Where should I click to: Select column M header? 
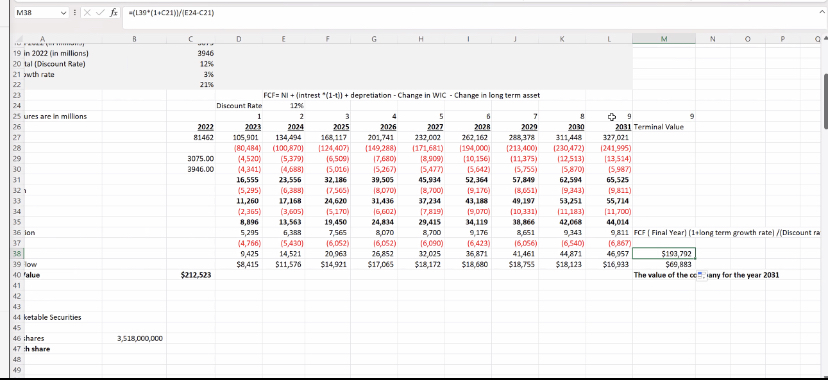pyautogui.click(x=664, y=39)
